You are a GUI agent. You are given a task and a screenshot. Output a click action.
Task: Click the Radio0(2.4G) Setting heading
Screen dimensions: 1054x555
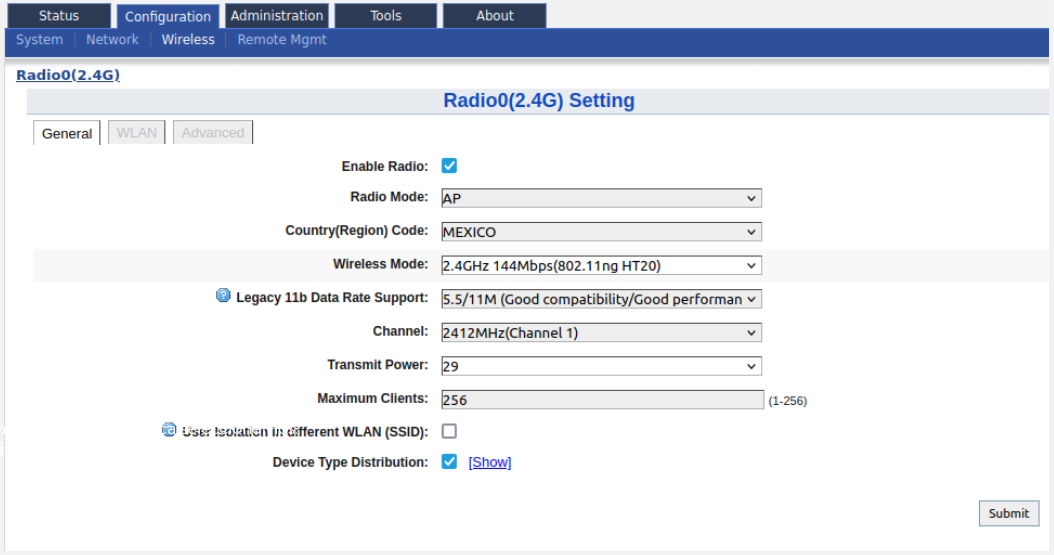538,101
